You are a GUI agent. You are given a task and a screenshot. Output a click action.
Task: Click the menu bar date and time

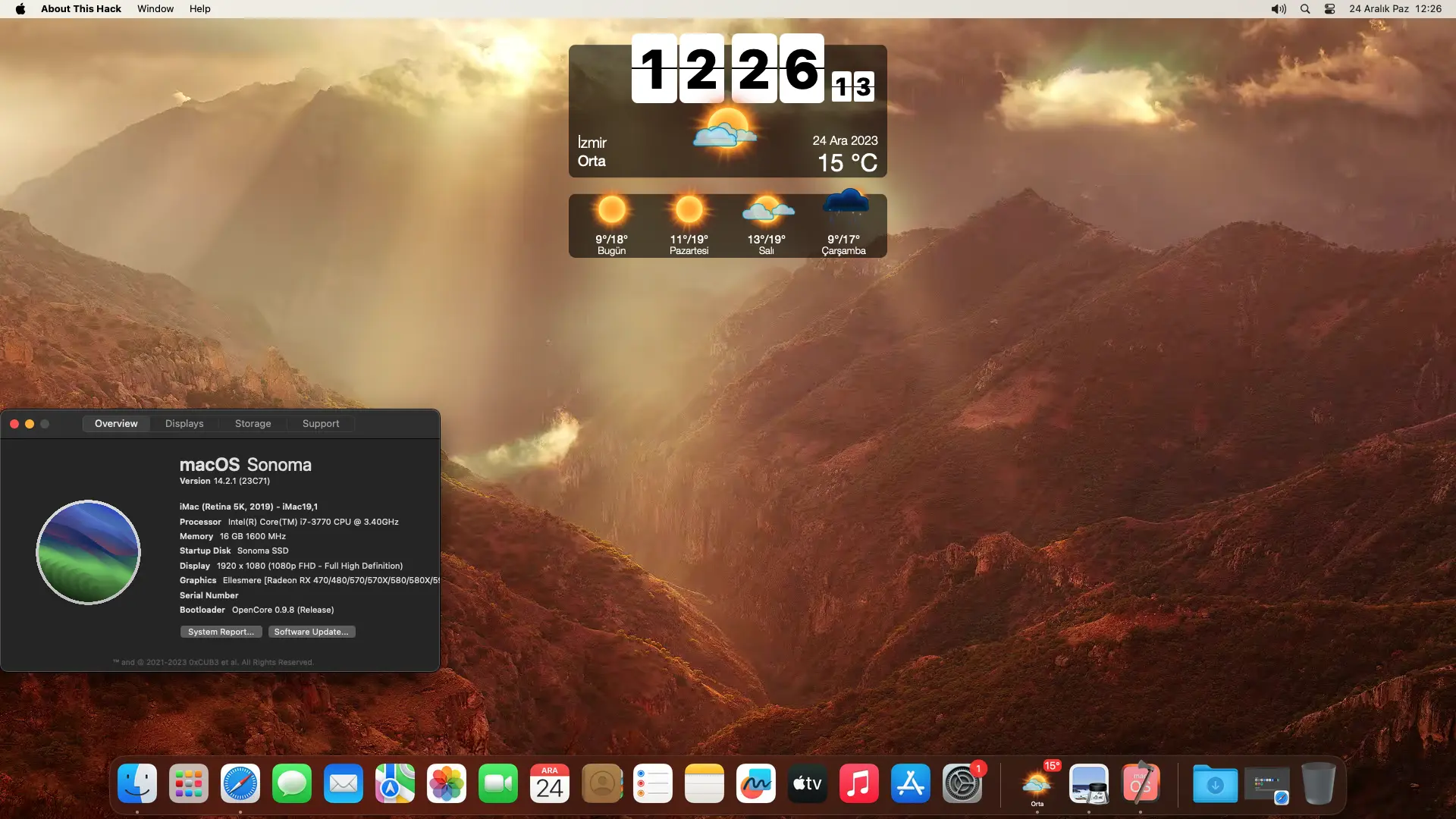tap(1395, 9)
